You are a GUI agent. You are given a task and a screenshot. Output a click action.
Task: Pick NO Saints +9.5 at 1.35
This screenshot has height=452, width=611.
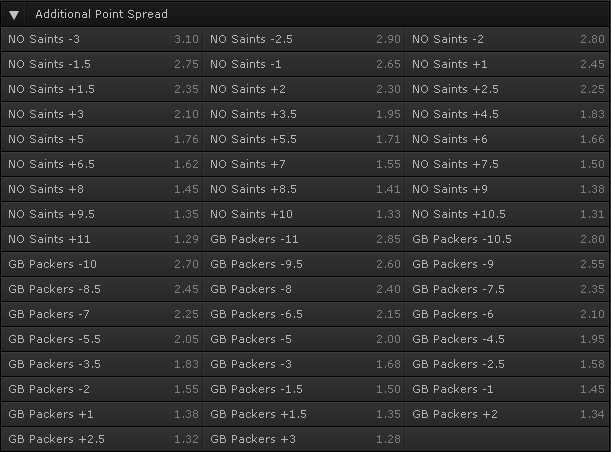(x=102, y=214)
